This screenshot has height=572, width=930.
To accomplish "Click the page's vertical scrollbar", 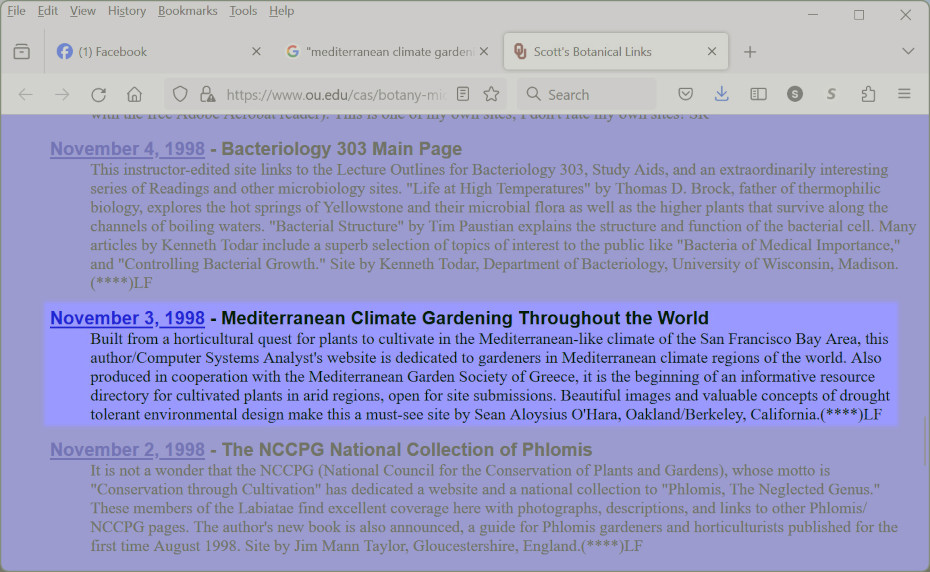I will click(924, 440).
